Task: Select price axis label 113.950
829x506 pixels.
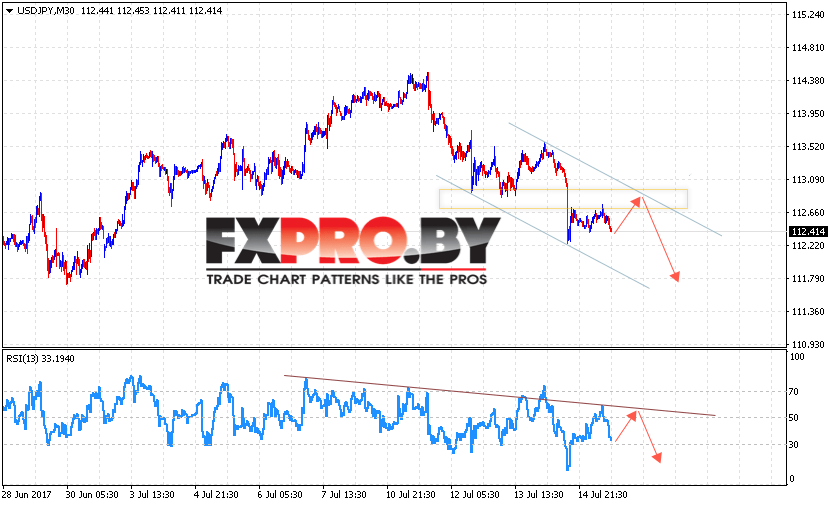Action: click(808, 113)
